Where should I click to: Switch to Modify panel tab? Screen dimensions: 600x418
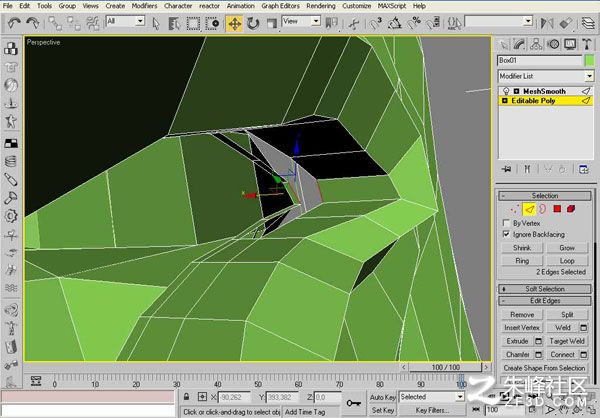(x=519, y=45)
